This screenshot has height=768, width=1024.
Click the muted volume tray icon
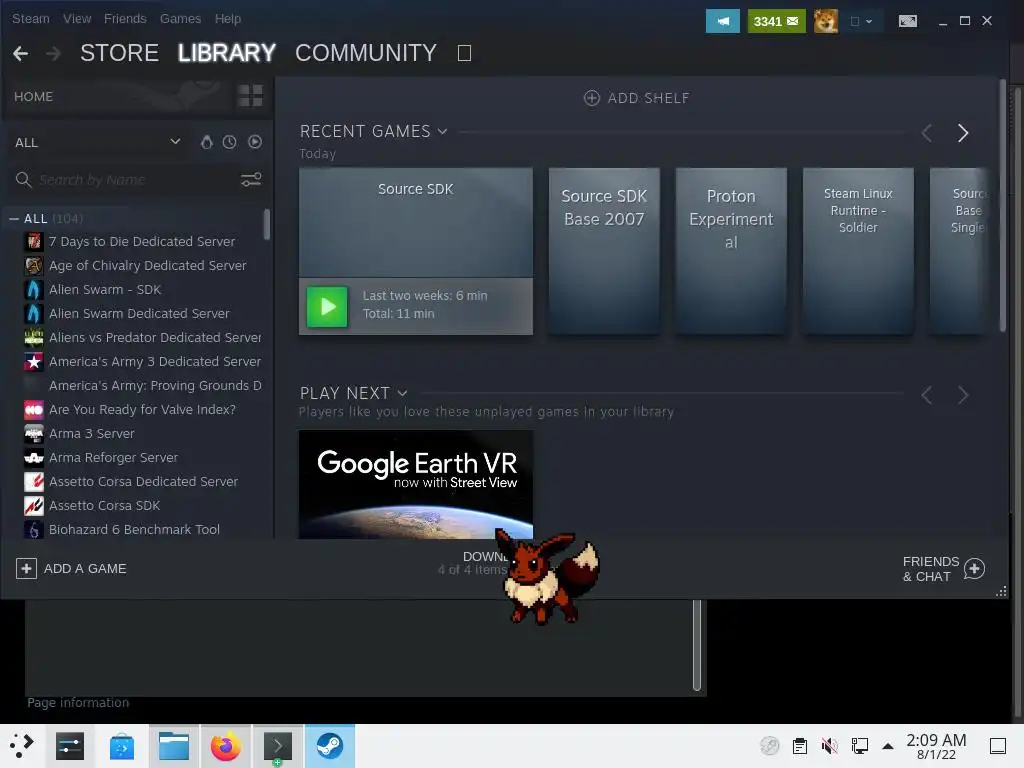pos(829,745)
